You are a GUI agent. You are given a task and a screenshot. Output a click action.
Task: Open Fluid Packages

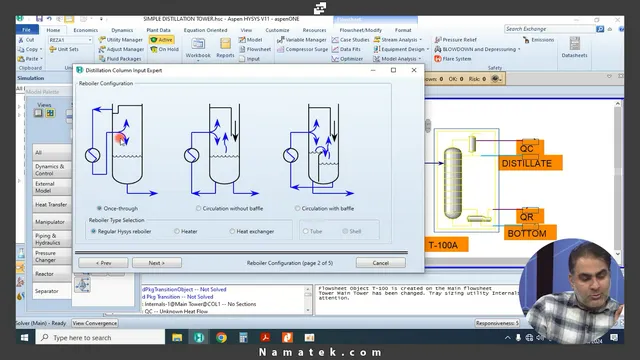tap(120, 59)
